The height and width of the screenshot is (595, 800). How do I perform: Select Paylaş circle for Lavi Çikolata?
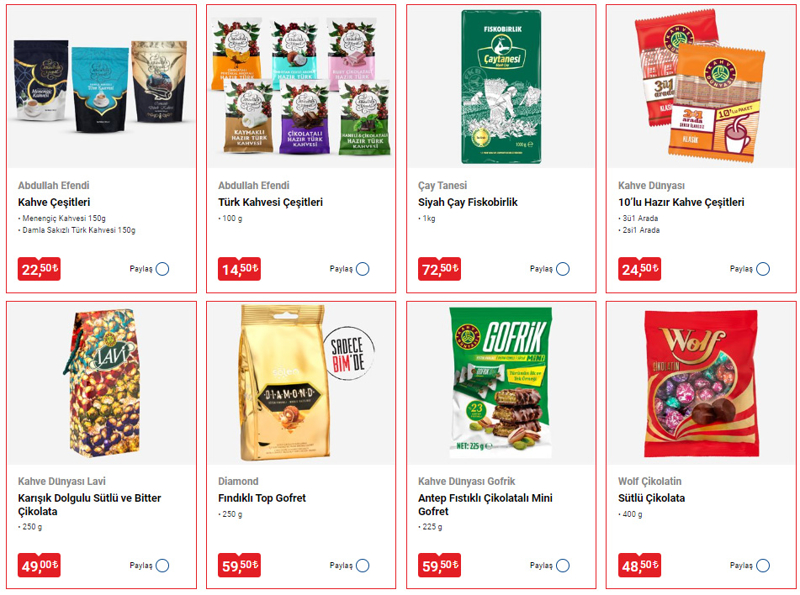(x=162, y=565)
